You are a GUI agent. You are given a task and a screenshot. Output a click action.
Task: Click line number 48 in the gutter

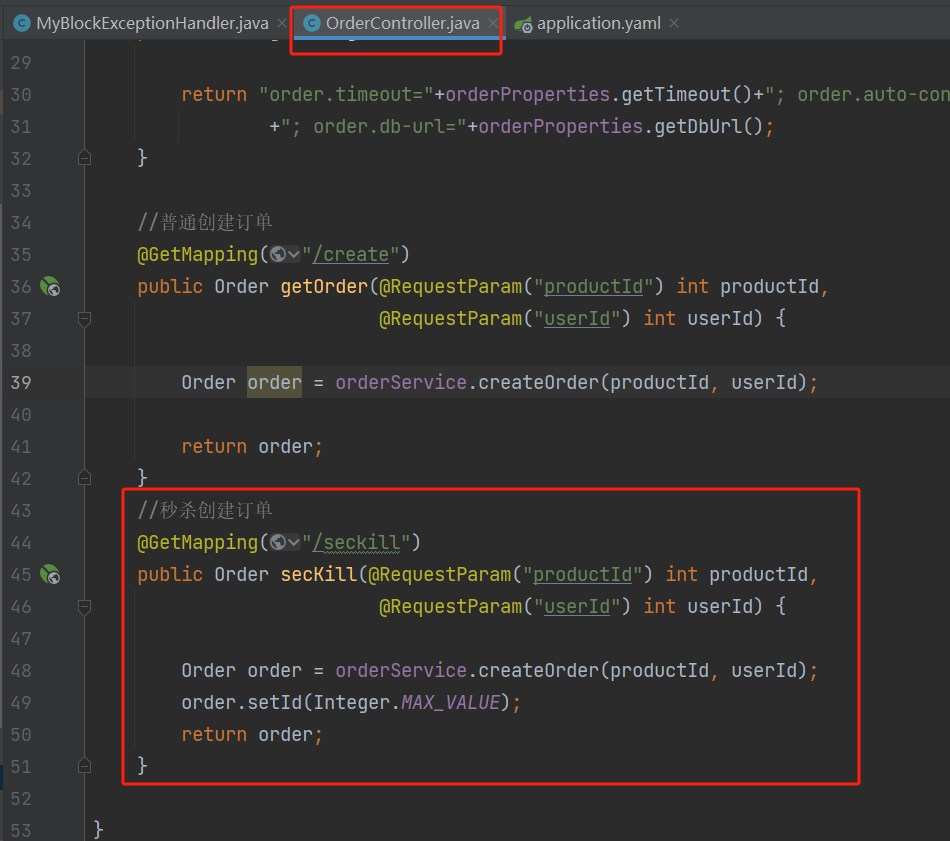pos(21,670)
